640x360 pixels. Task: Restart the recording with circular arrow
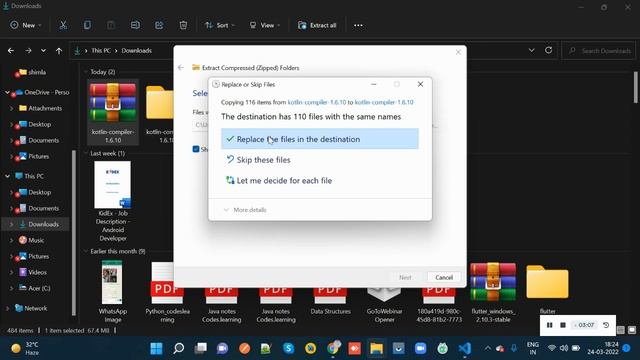[606, 325]
